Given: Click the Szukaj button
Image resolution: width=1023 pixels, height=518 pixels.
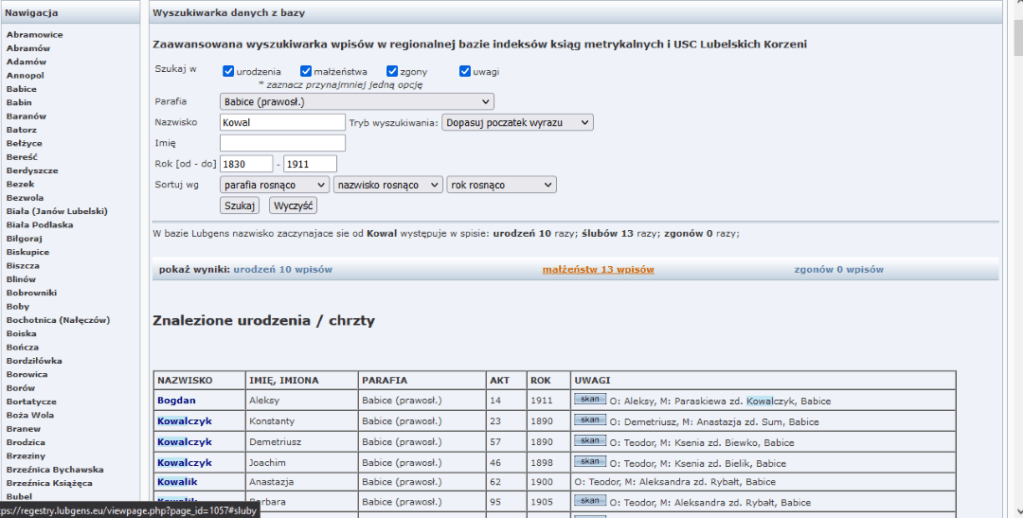Looking at the screenshot, I should (240, 205).
